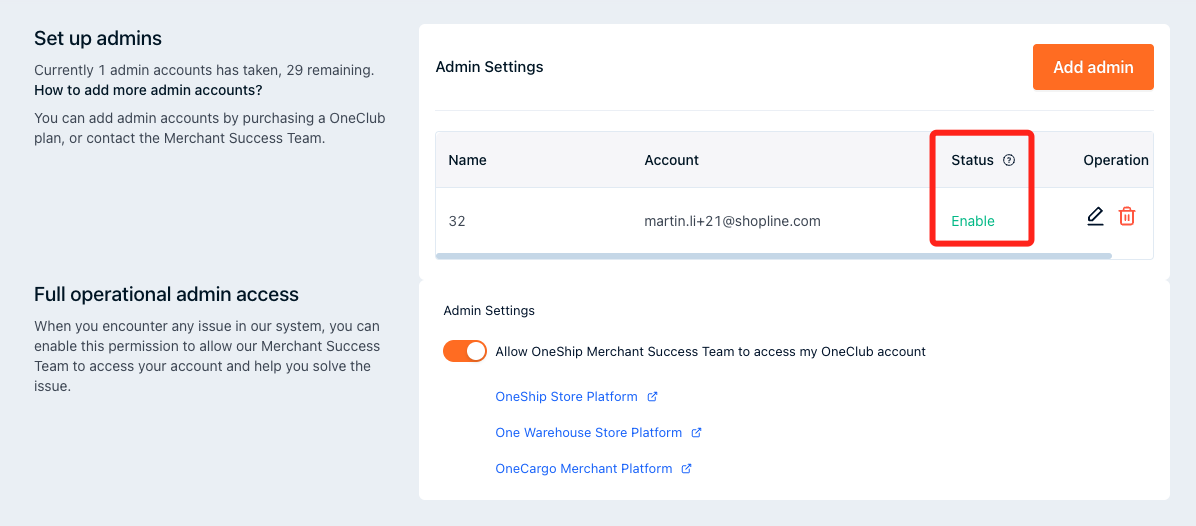
Task: Click 'How to add more admin accounts?' text
Action: tap(148, 90)
